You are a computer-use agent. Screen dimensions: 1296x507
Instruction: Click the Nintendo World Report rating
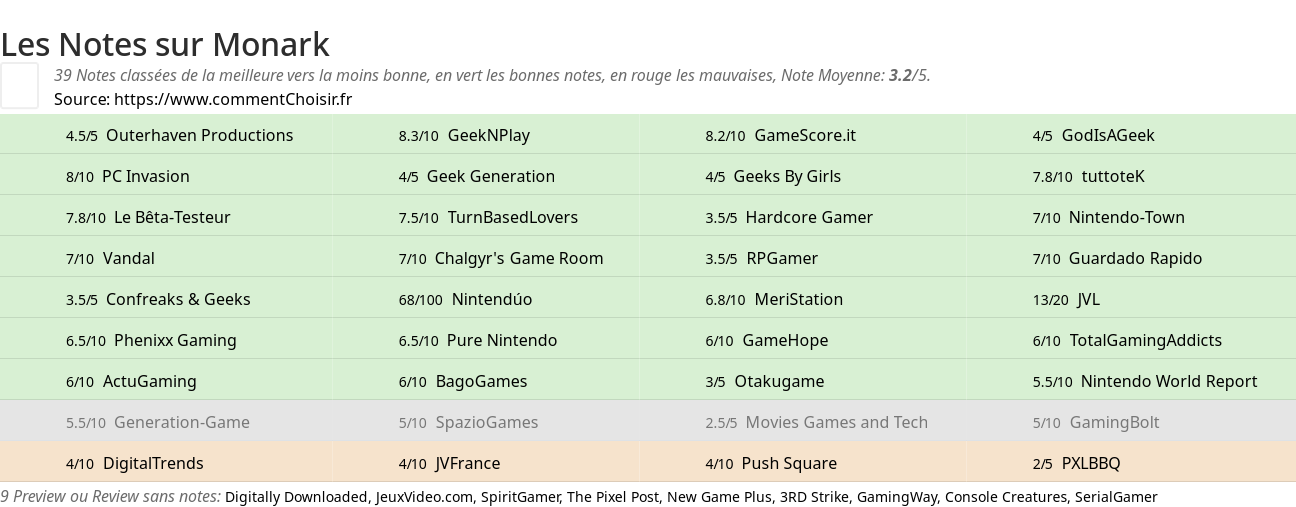pyautogui.click(x=1145, y=381)
